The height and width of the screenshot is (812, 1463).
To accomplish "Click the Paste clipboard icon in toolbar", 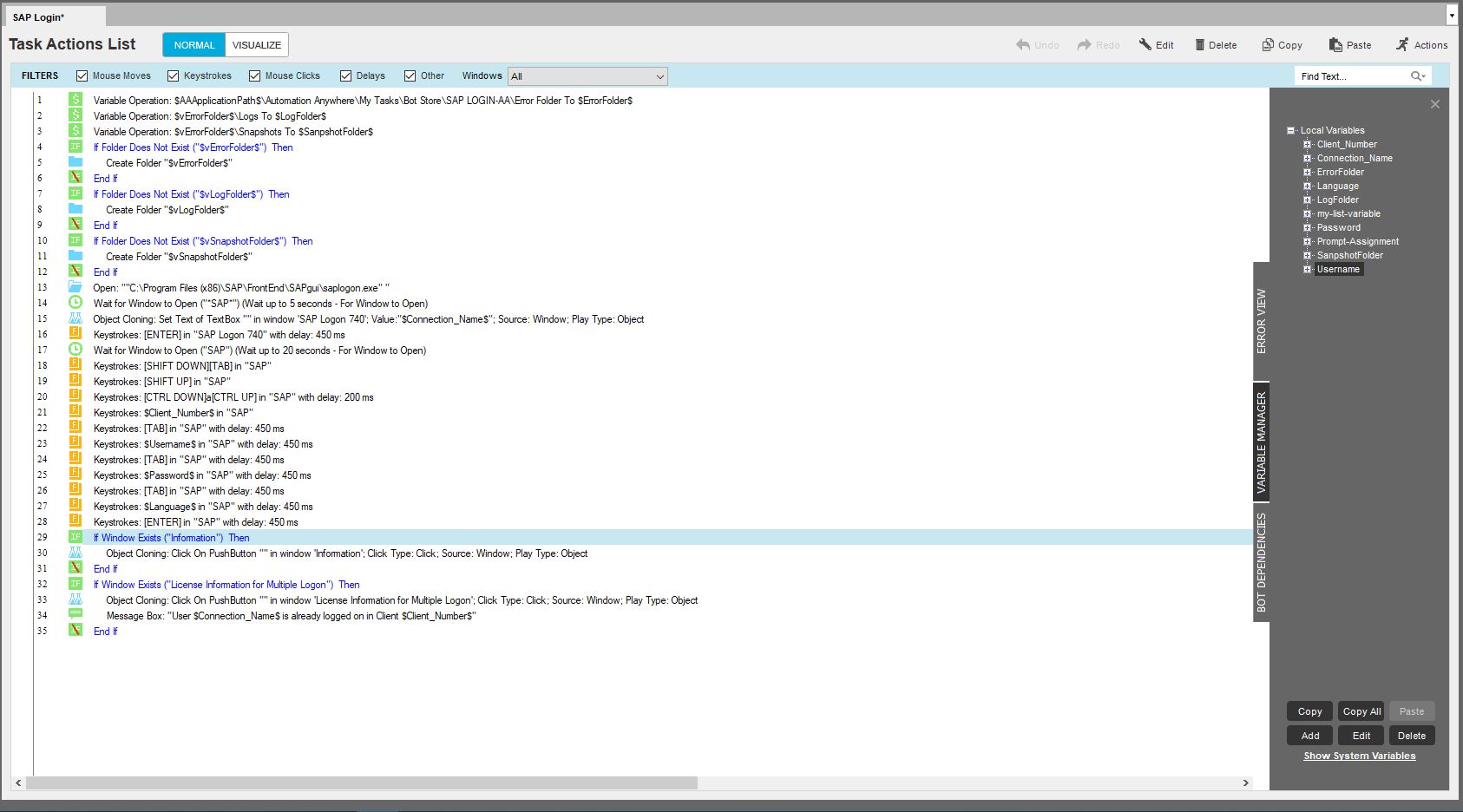I will pyautogui.click(x=1335, y=44).
